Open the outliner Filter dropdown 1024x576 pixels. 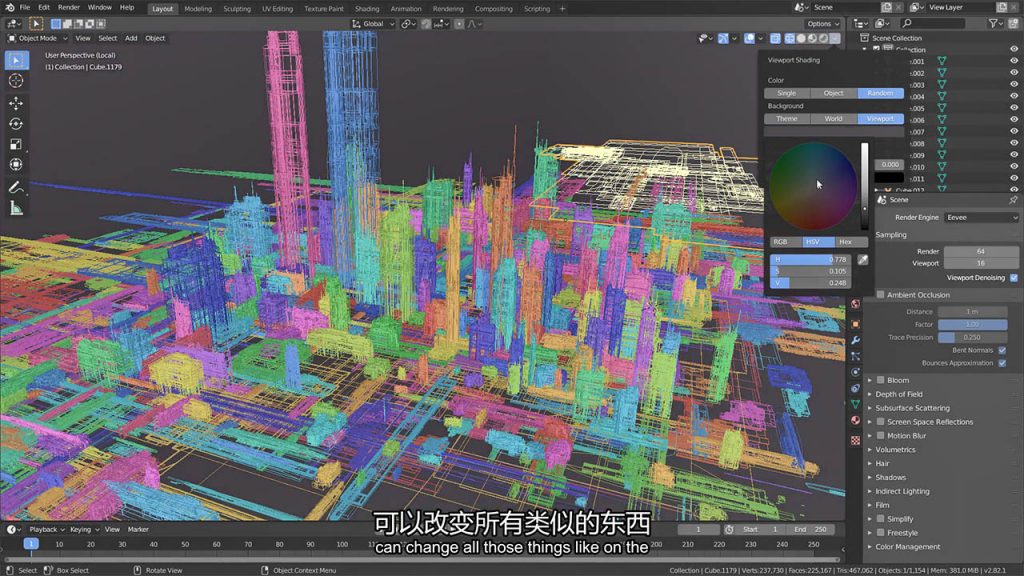tap(996, 24)
